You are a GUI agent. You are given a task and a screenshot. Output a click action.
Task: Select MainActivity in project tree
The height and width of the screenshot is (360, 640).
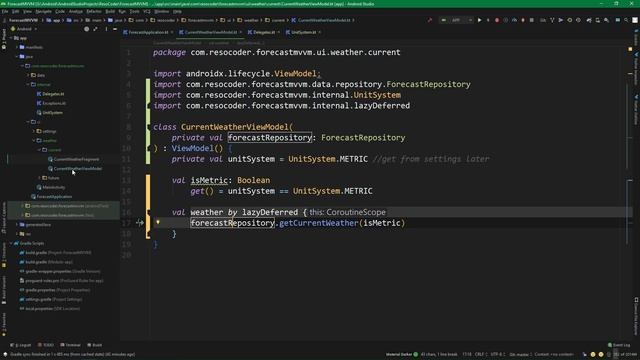click(54, 187)
